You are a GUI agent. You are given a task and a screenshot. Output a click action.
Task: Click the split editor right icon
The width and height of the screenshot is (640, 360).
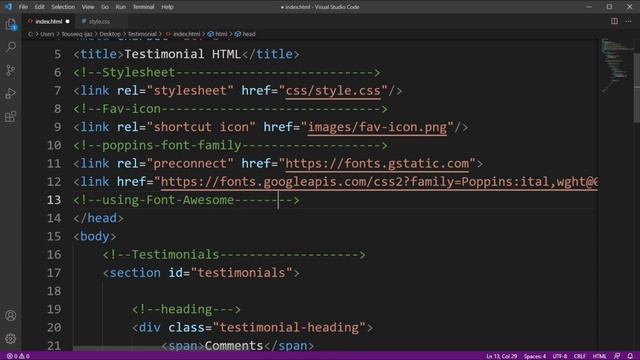tap(614, 21)
